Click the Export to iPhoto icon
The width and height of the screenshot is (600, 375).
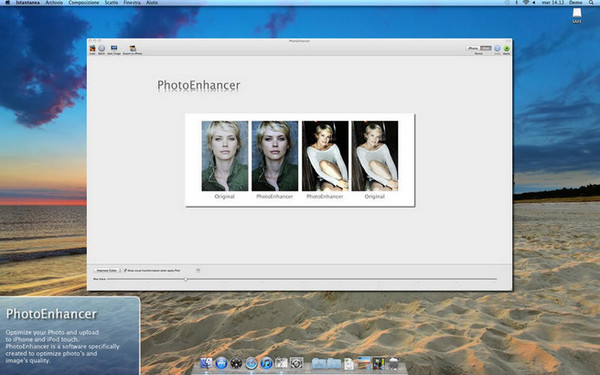coord(133,48)
